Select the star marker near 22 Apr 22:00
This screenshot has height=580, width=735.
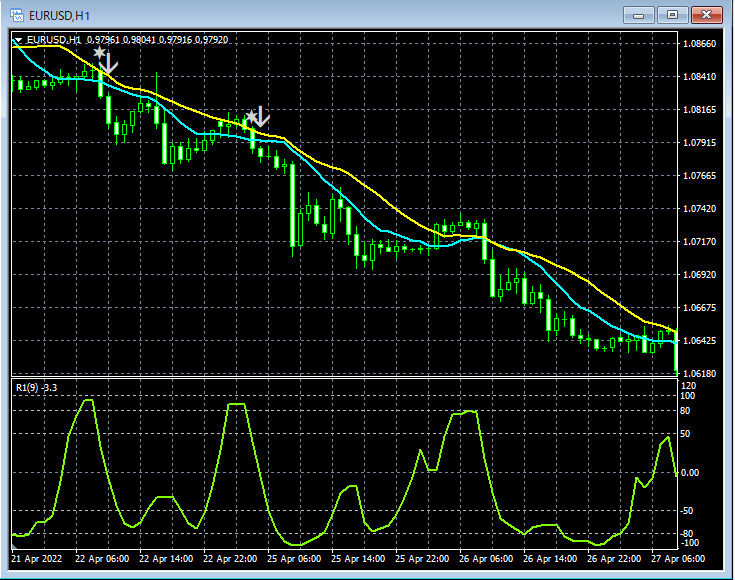251,115
